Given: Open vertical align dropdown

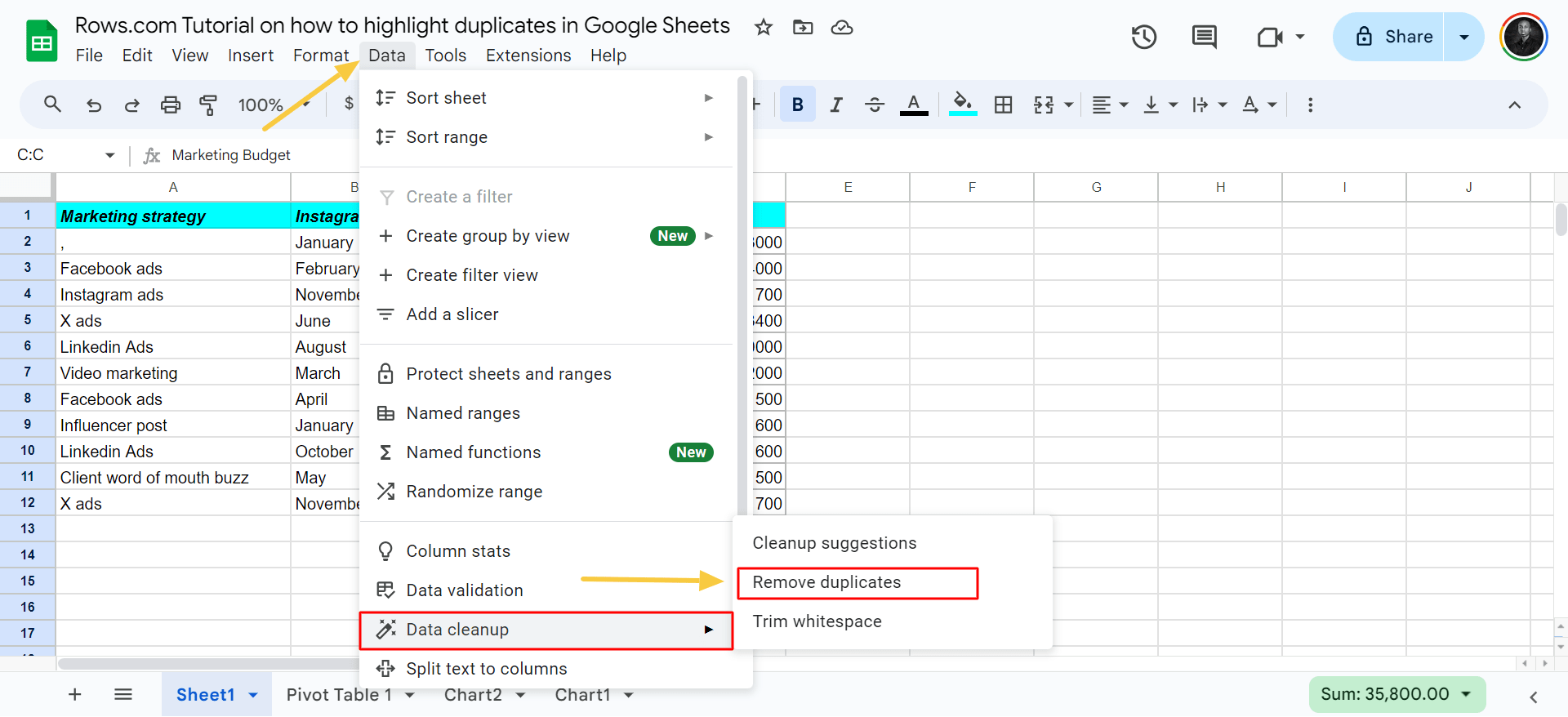Looking at the screenshot, I should [1160, 105].
